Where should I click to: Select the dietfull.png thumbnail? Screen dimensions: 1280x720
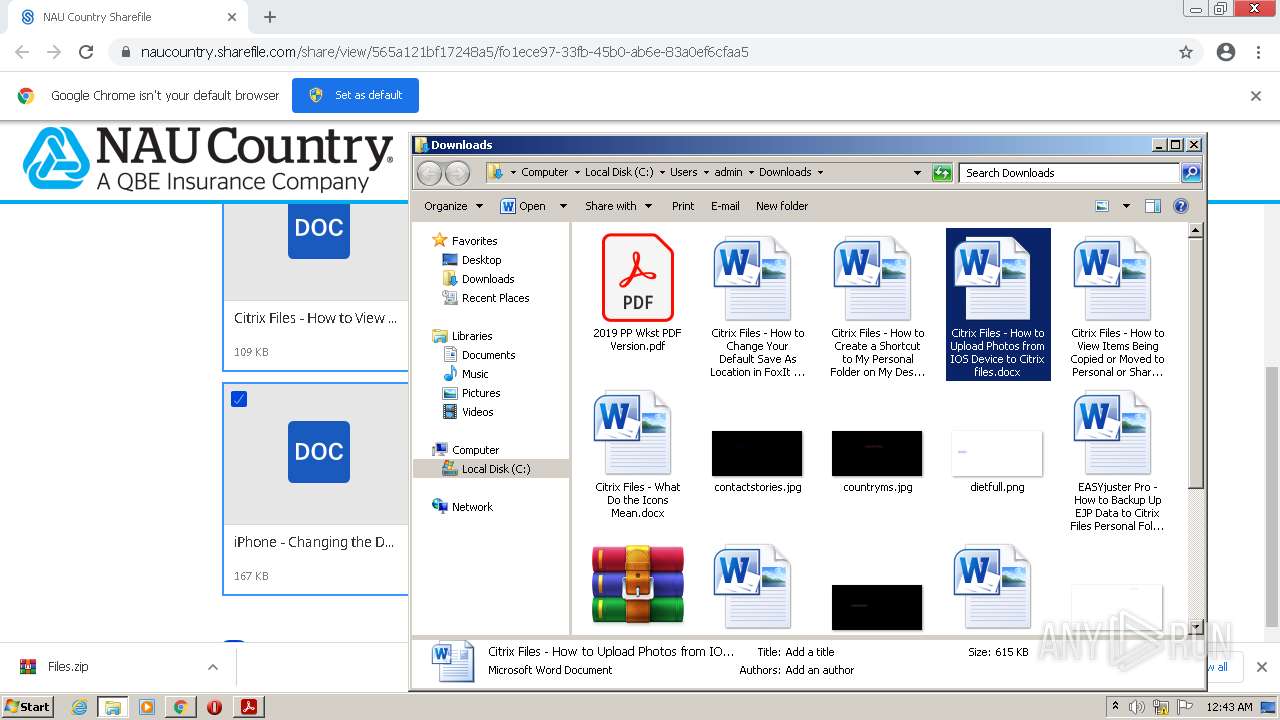pyautogui.click(x=997, y=453)
